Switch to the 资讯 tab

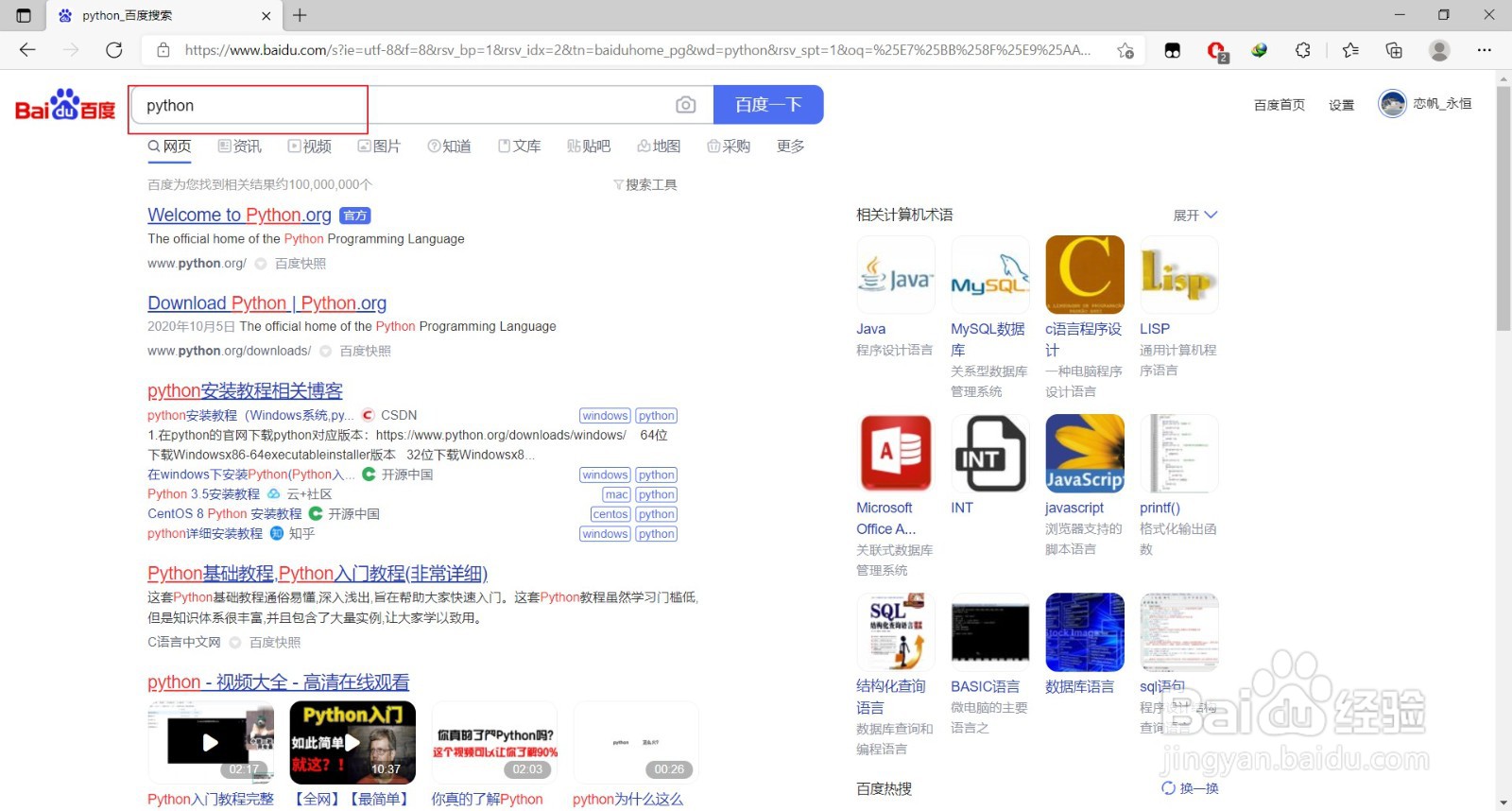(x=240, y=147)
